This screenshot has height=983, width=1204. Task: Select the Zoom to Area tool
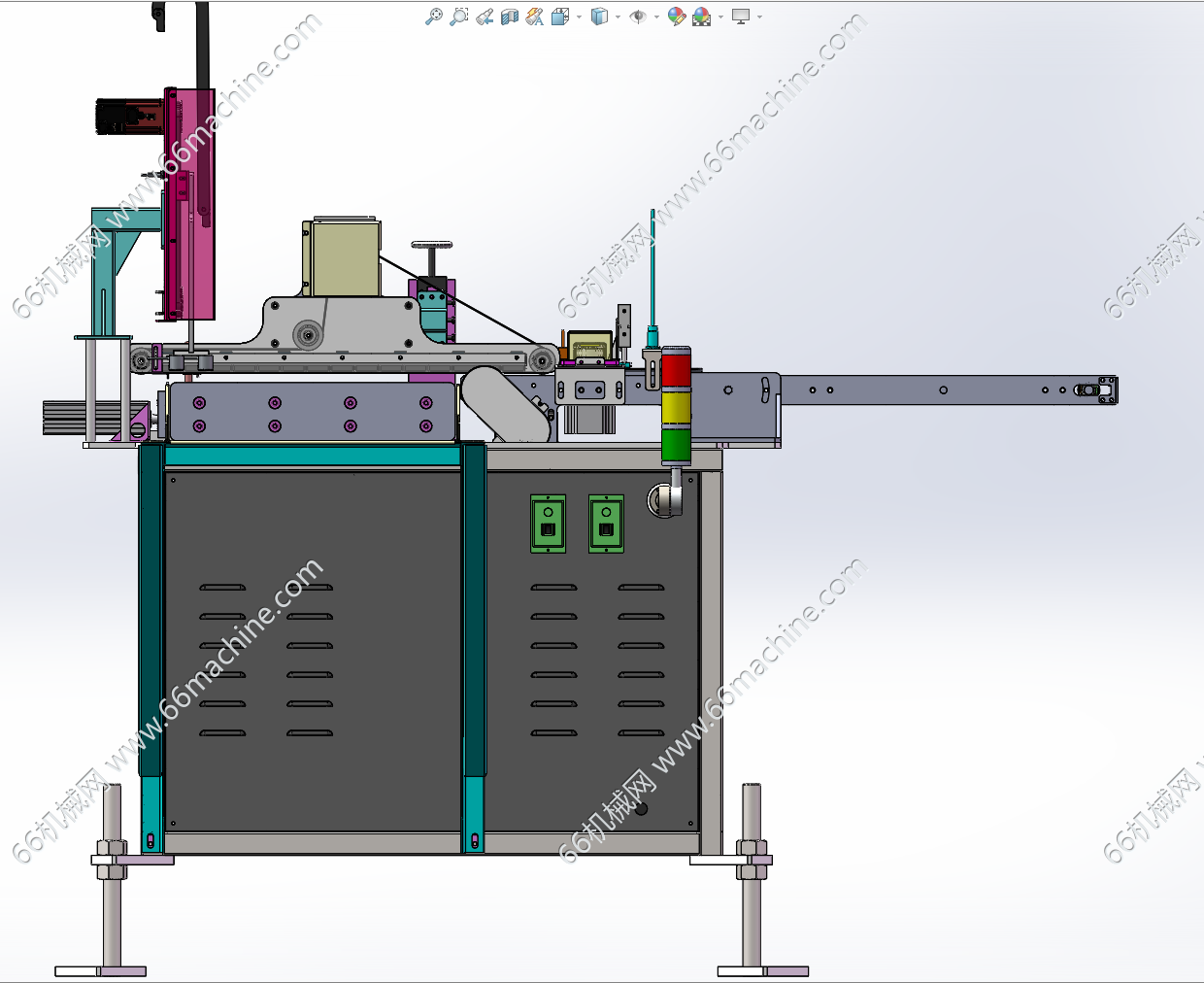(x=459, y=17)
